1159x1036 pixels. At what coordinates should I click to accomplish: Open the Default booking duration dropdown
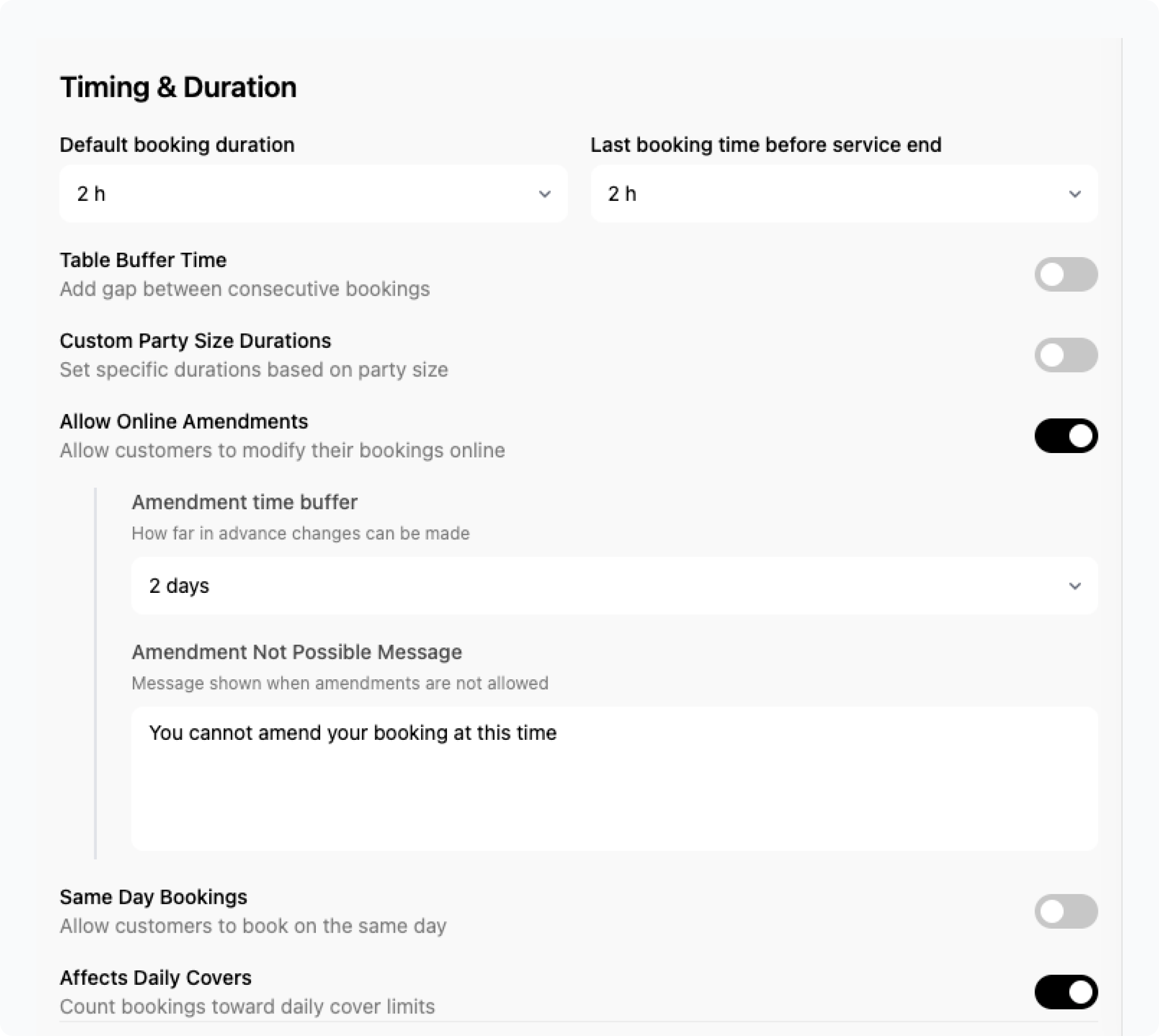tap(313, 194)
